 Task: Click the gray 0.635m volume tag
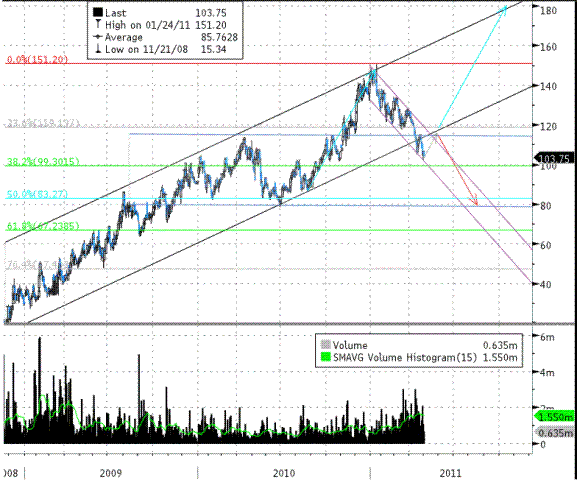555,433
